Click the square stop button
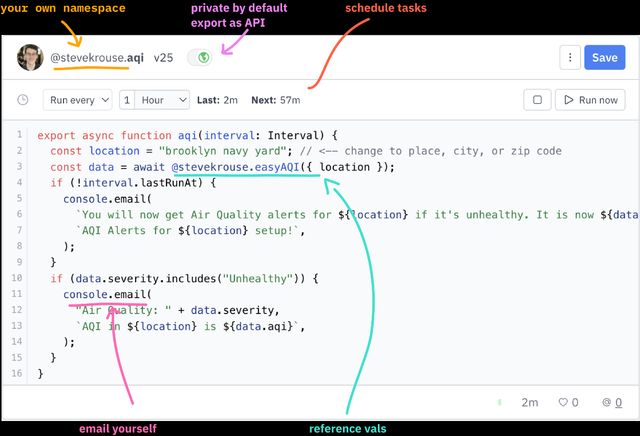 (x=537, y=100)
